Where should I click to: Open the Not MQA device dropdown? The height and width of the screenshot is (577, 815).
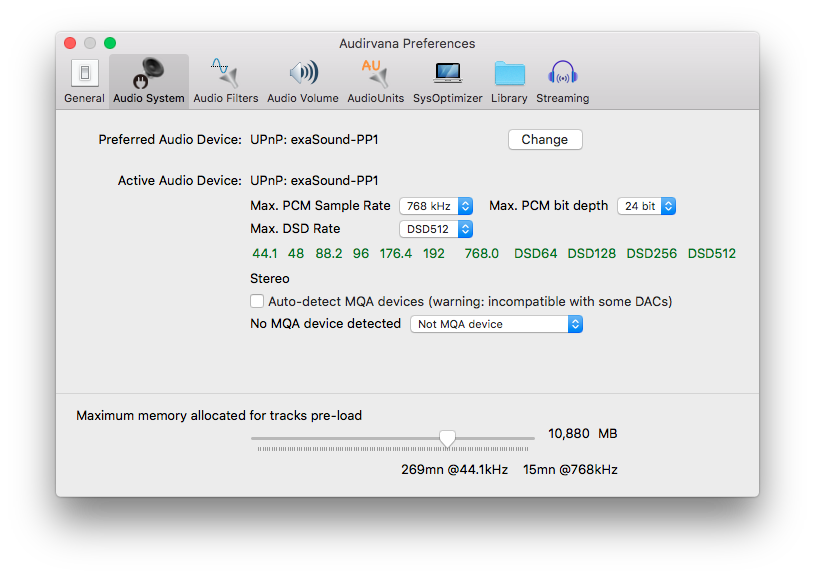496,324
